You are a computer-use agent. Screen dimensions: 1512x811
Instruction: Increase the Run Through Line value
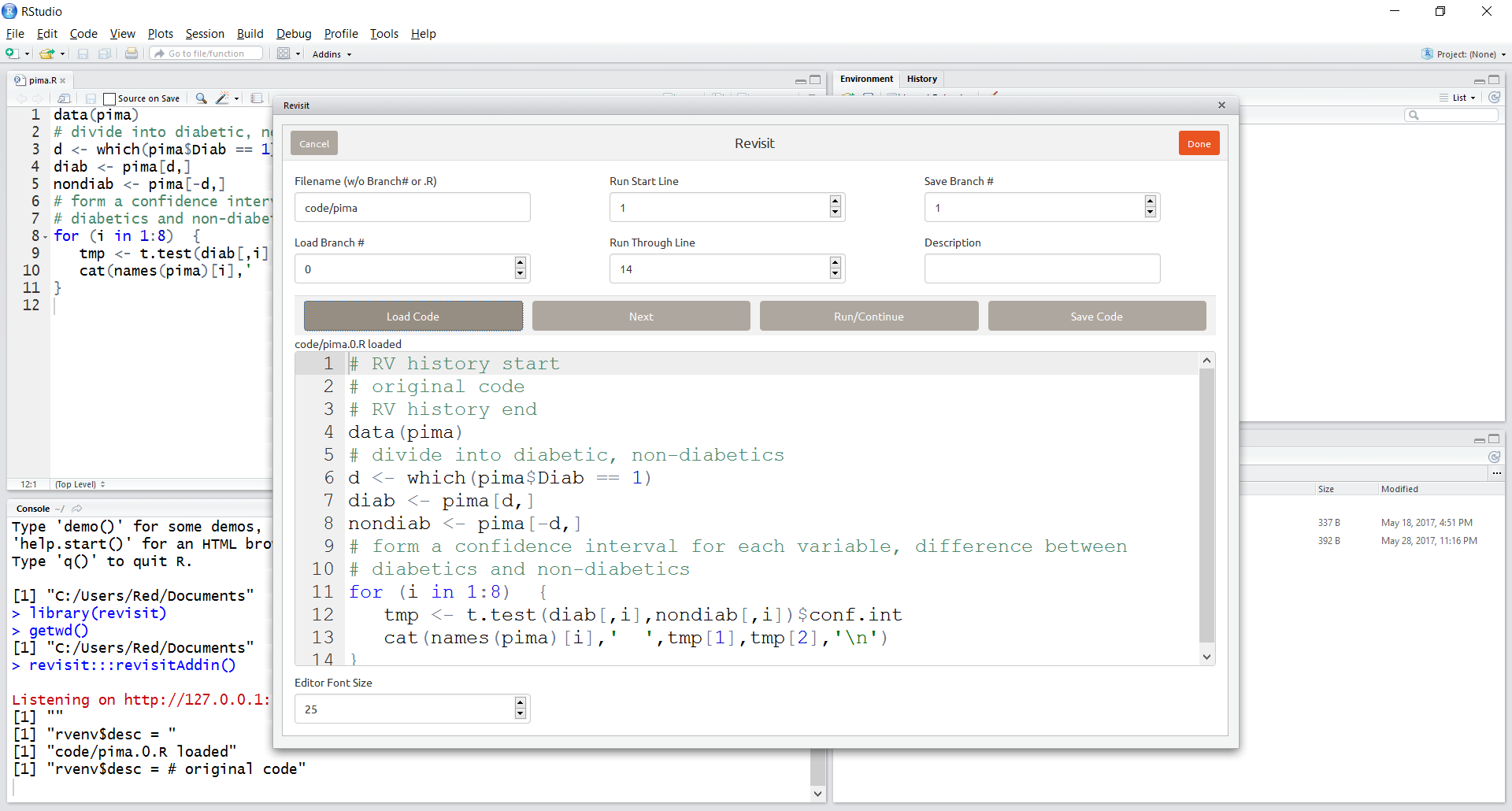(836, 262)
